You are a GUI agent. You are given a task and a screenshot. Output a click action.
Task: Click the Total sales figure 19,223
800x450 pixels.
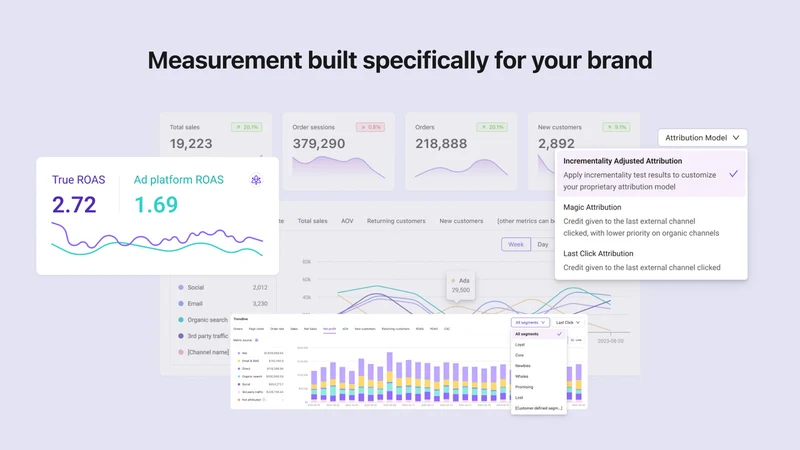point(191,144)
